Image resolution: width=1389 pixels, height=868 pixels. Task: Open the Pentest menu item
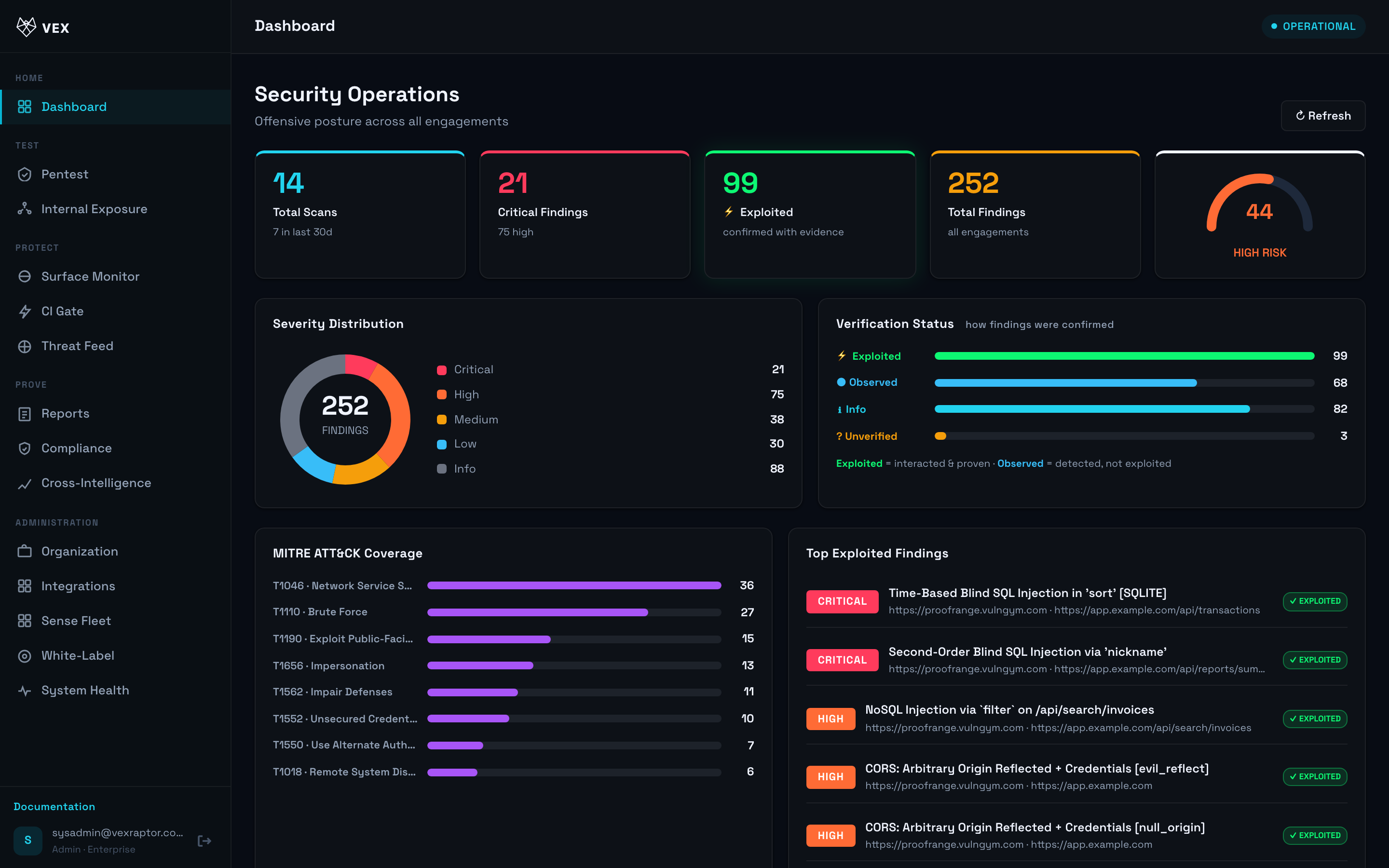[x=115, y=175]
